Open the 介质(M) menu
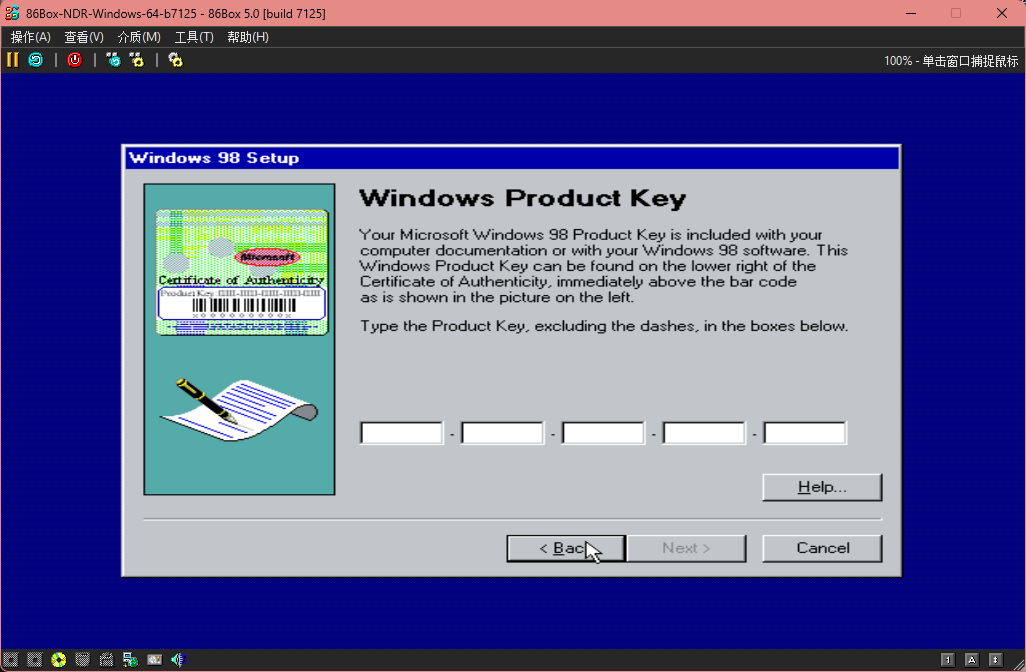This screenshot has height=672, width=1026. (x=139, y=37)
